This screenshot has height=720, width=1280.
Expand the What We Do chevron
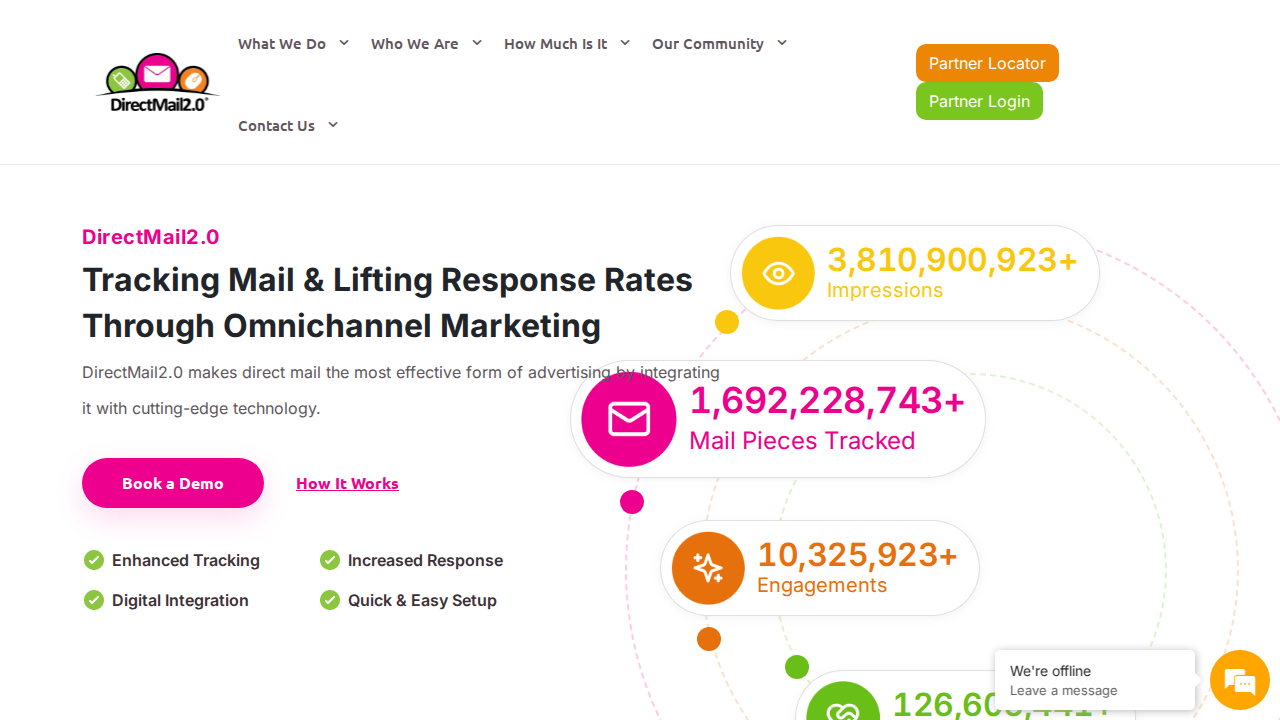coord(344,43)
